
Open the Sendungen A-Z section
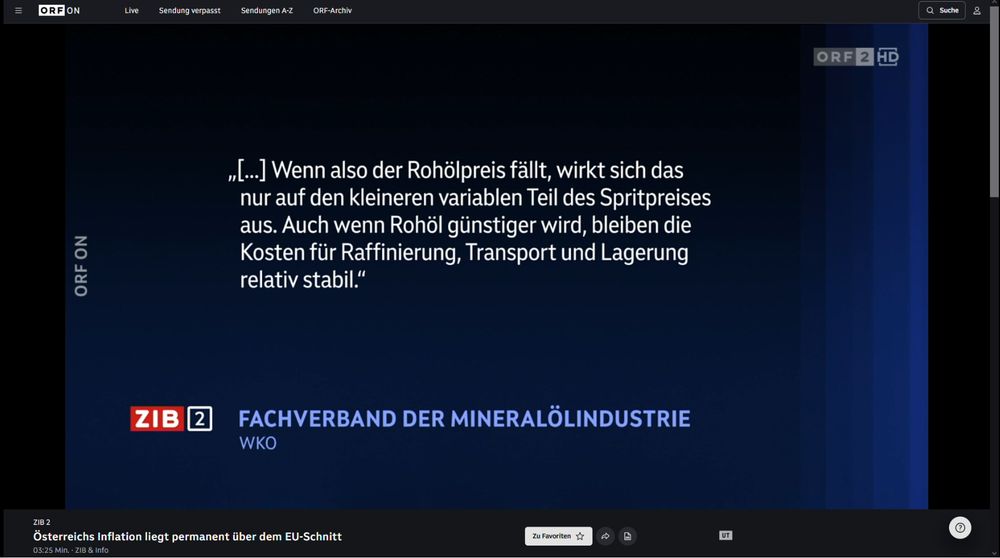tap(267, 10)
